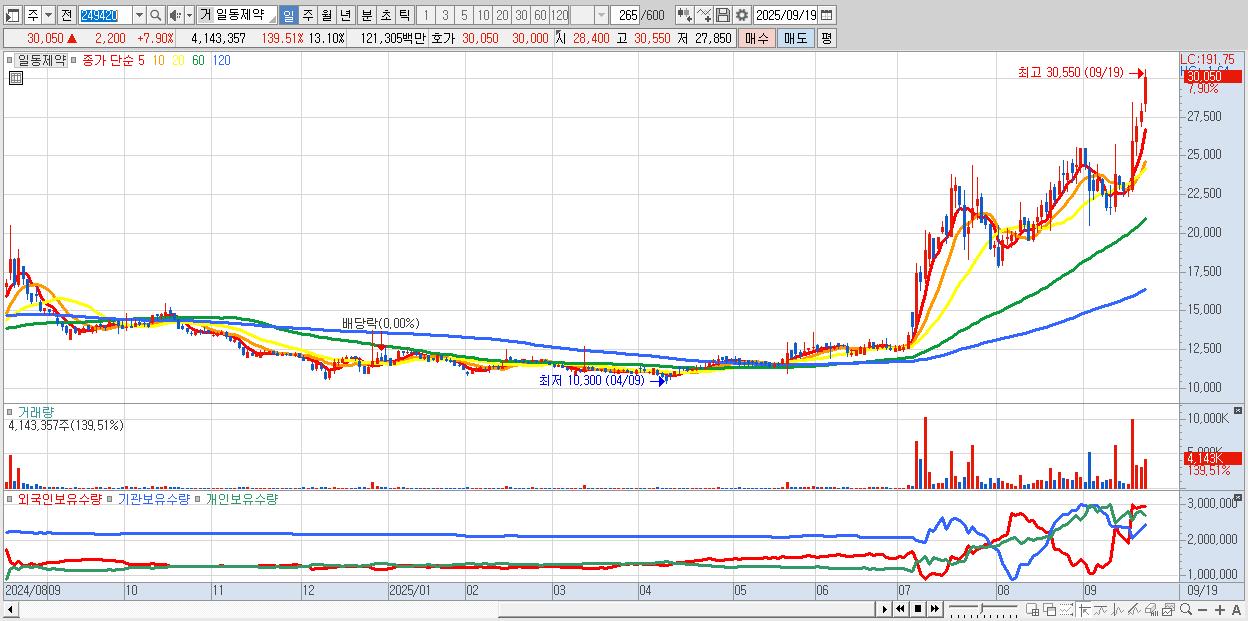The height and width of the screenshot is (621, 1248).
Task: Click the 120-day moving average legend
Action: click(221, 60)
